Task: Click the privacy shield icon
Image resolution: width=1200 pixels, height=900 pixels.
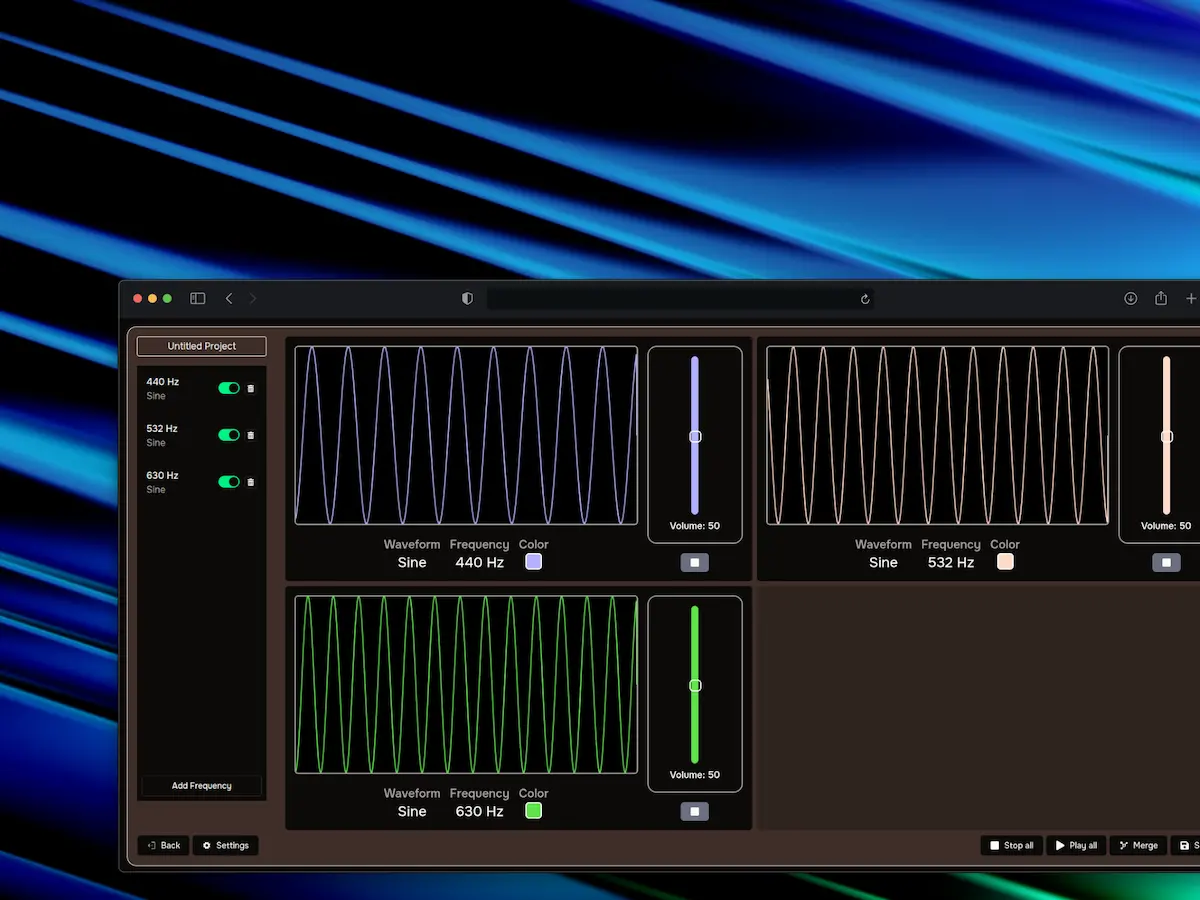Action: (467, 298)
